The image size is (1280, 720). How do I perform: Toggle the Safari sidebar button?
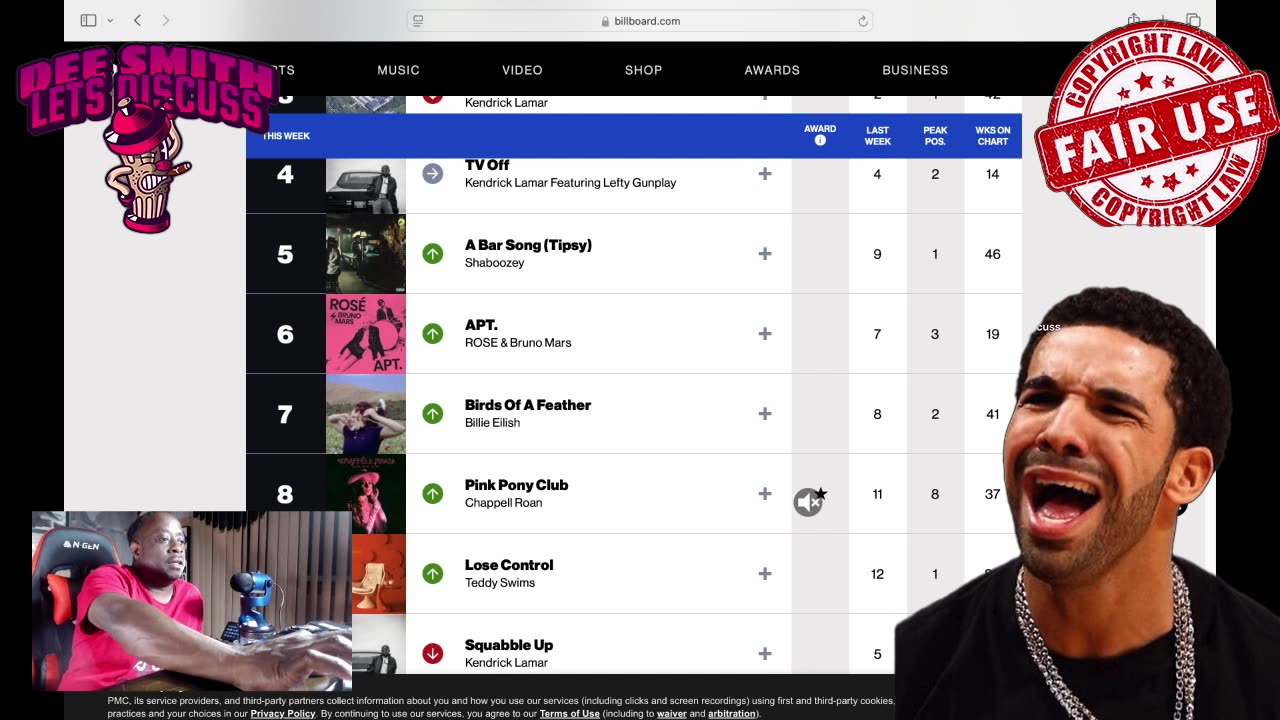click(x=88, y=20)
